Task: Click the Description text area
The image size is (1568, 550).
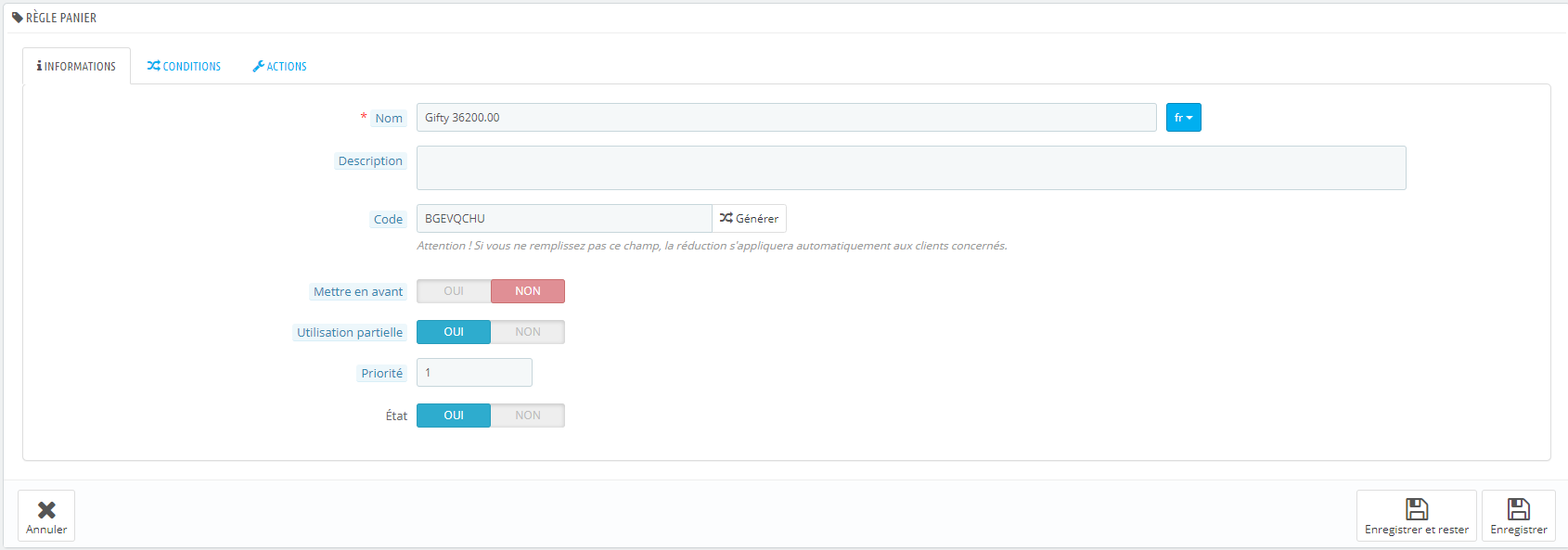Action: point(911,168)
